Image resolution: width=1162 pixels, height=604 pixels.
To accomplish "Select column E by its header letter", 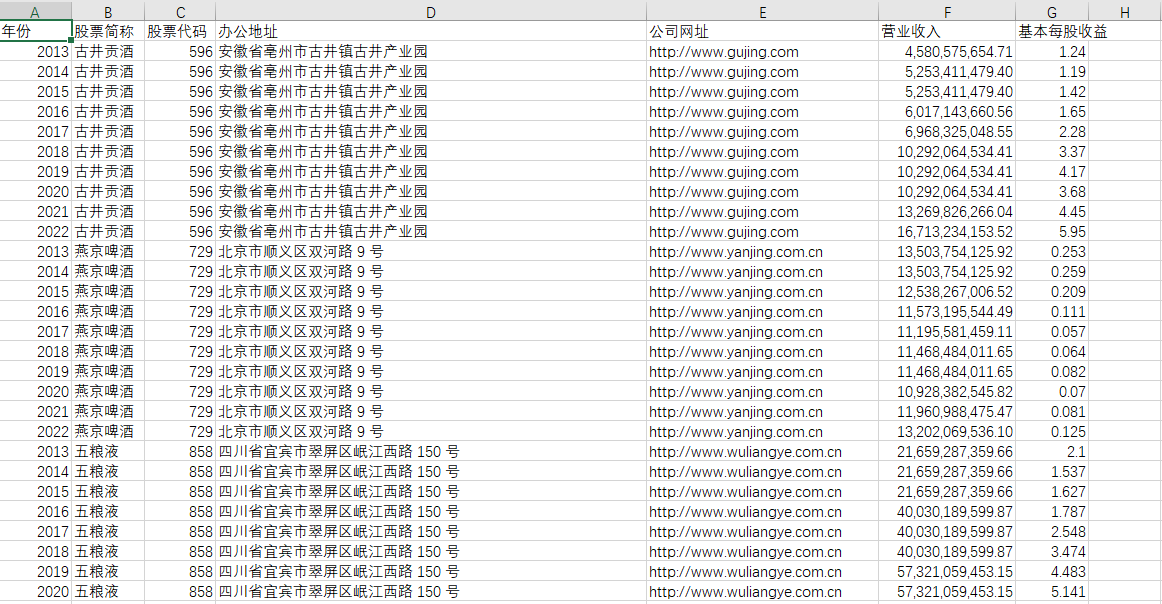I will click(x=763, y=11).
